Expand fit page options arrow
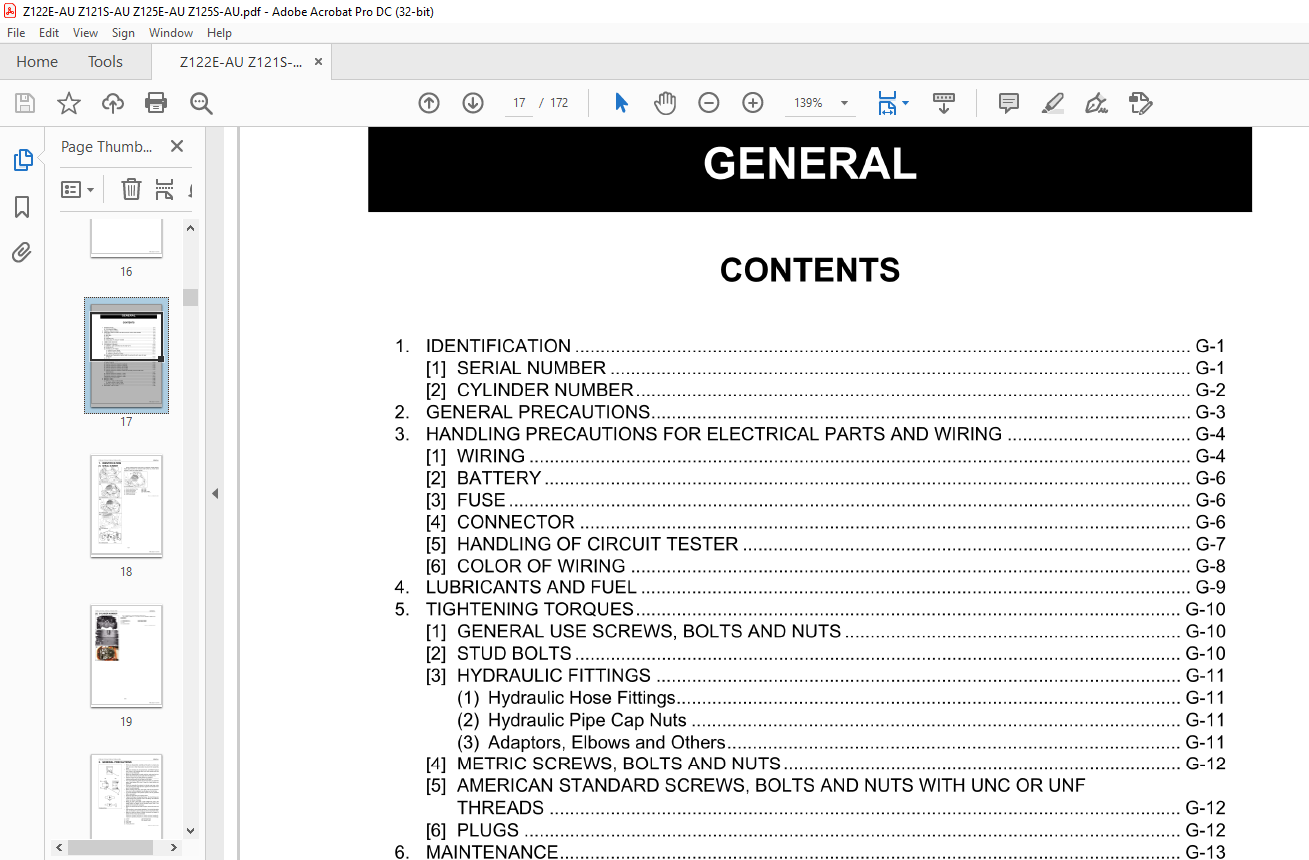 [x=906, y=103]
